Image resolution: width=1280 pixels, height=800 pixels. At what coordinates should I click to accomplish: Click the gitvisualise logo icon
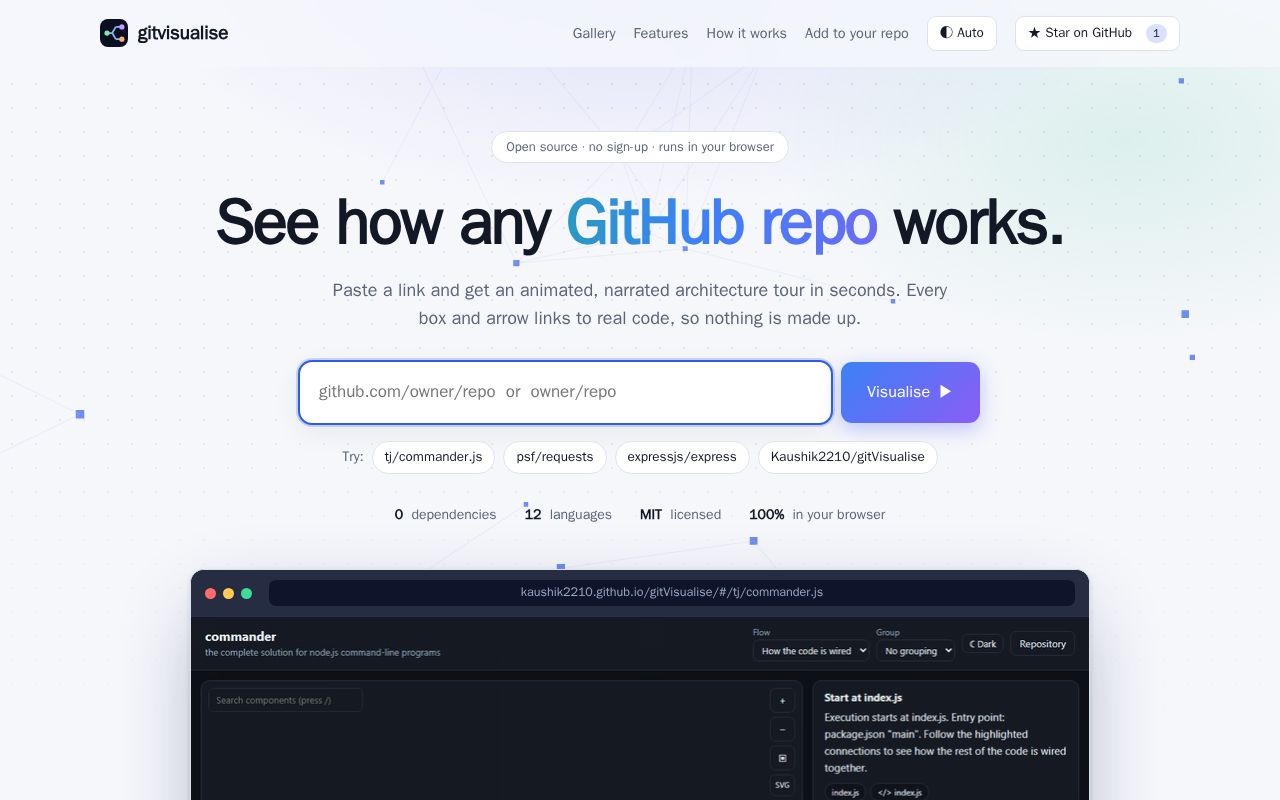(x=114, y=33)
